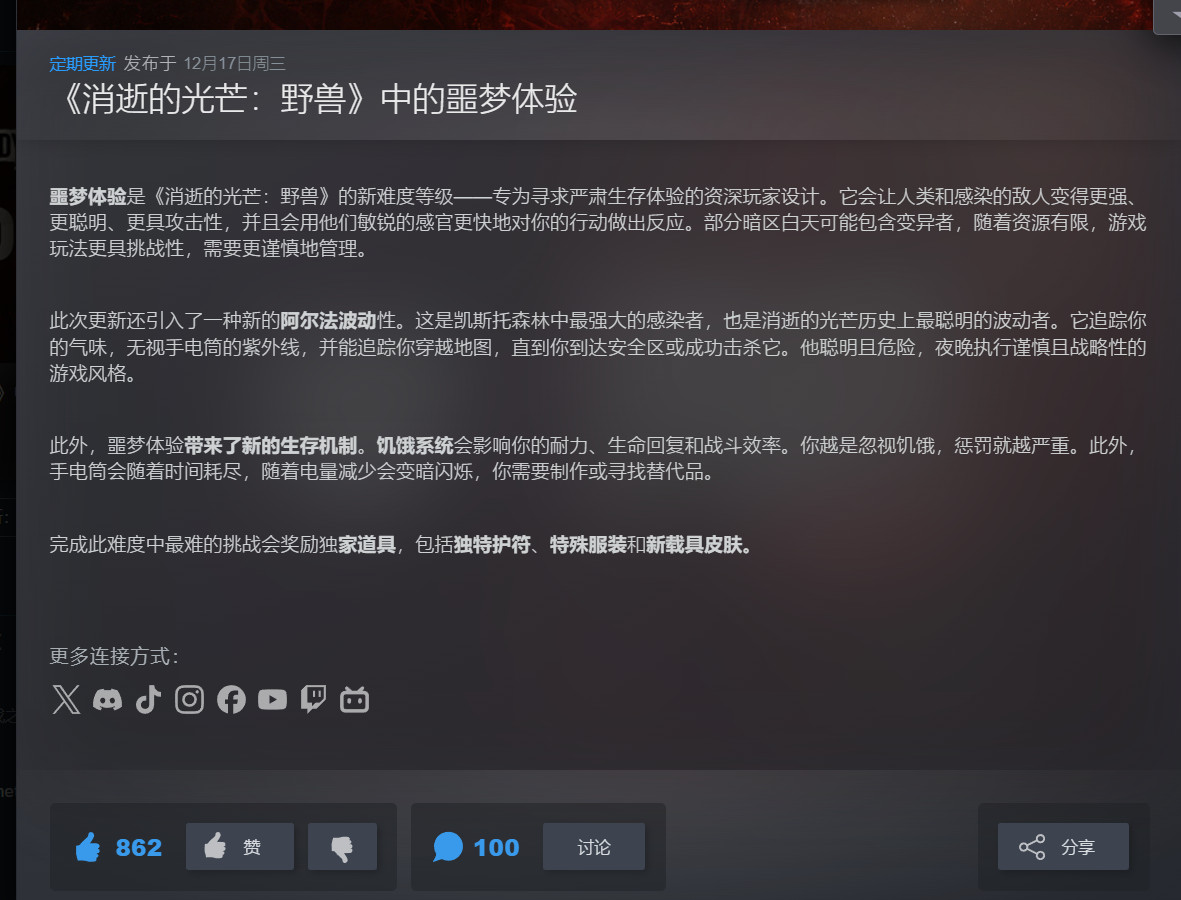Open the Instagram social link icon
This screenshot has height=900, width=1181.
pos(189,700)
